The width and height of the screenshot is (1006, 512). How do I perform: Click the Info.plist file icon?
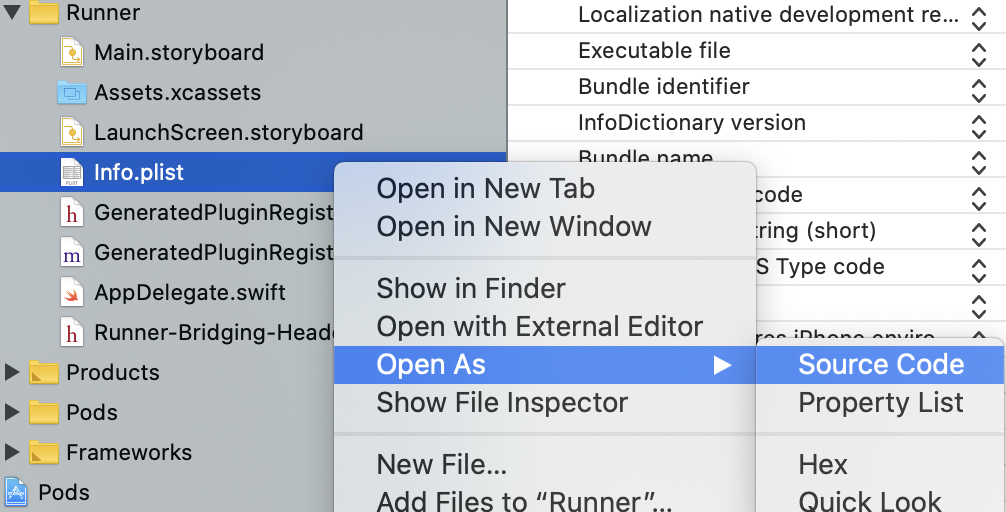click(x=72, y=172)
